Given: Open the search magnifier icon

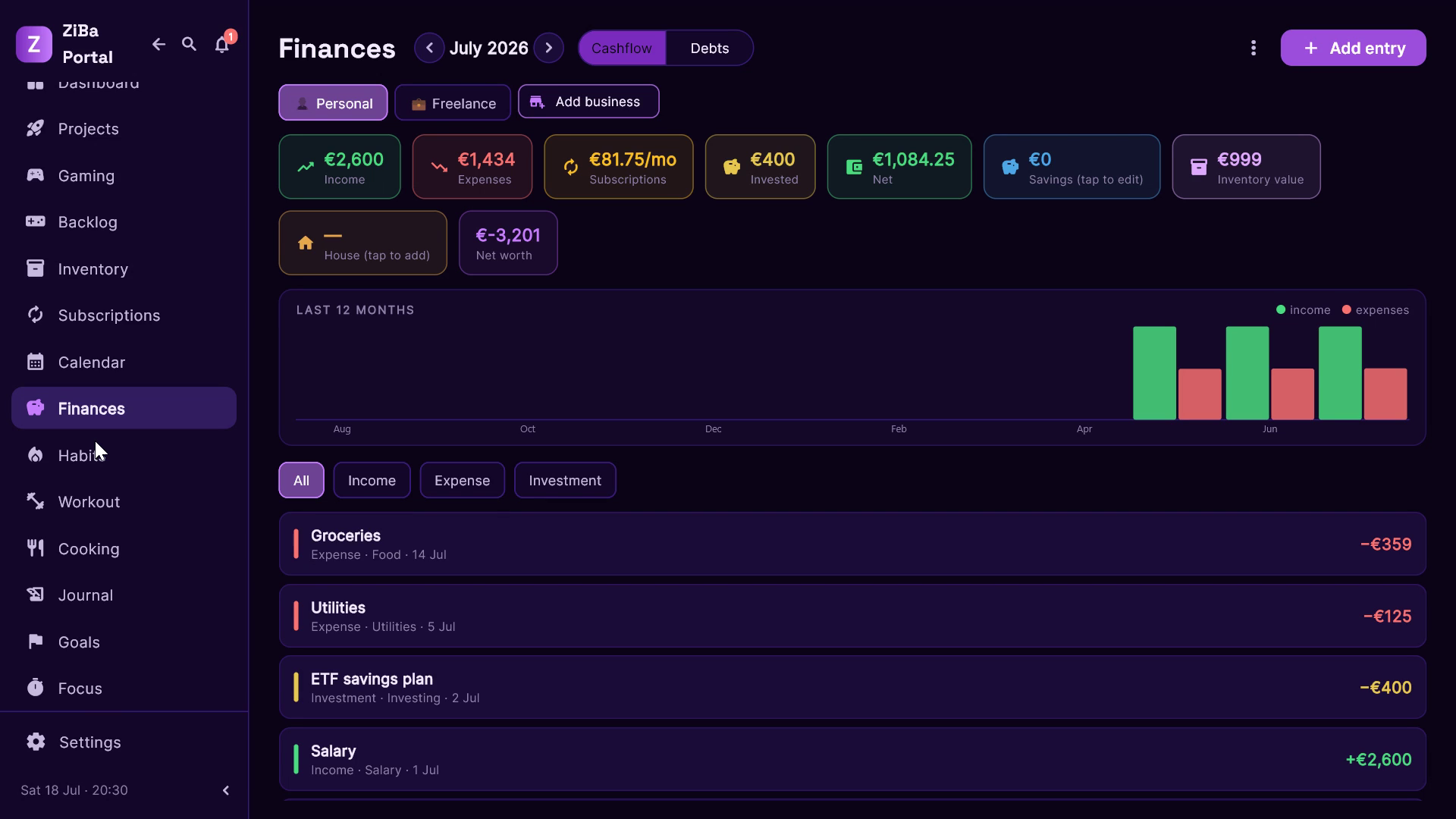Looking at the screenshot, I should point(190,45).
